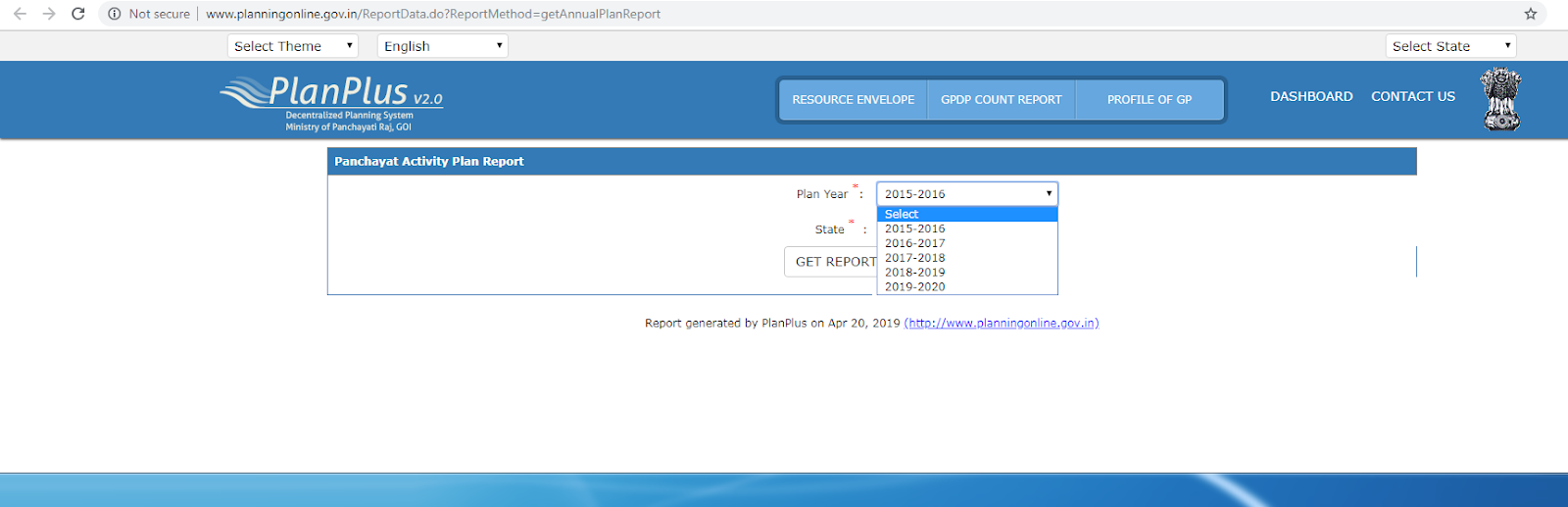Open CONTACT US in the header
Screen dimensions: 1568x507
point(1413,96)
